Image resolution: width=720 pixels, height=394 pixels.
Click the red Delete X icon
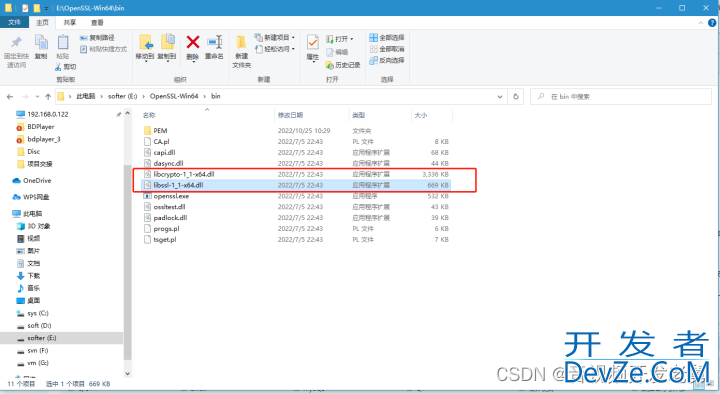tap(193, 42)
